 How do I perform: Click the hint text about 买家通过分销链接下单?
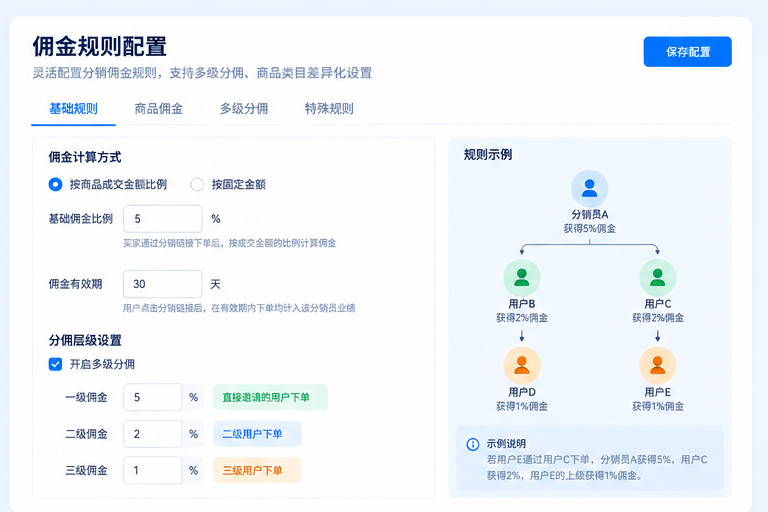[x=229, y=243]
